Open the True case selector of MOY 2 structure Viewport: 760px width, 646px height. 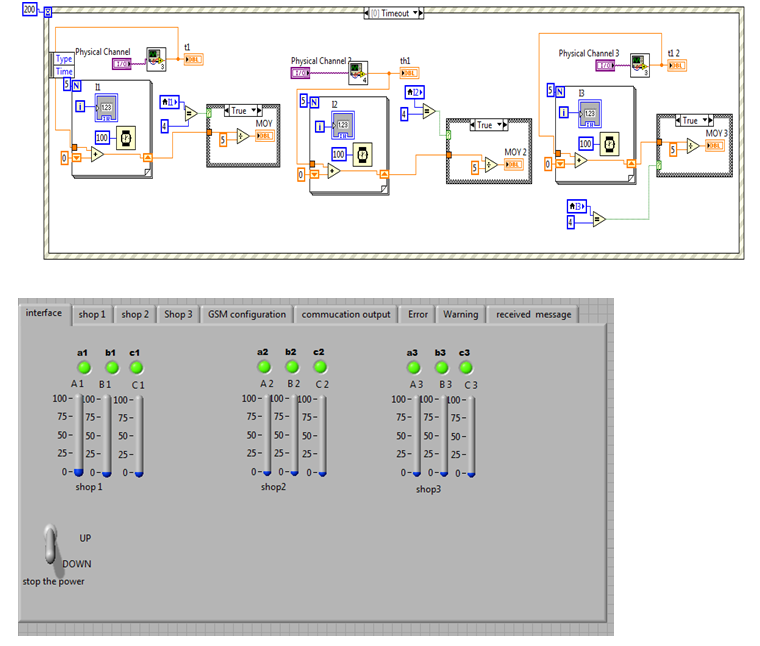pos(499,125)
